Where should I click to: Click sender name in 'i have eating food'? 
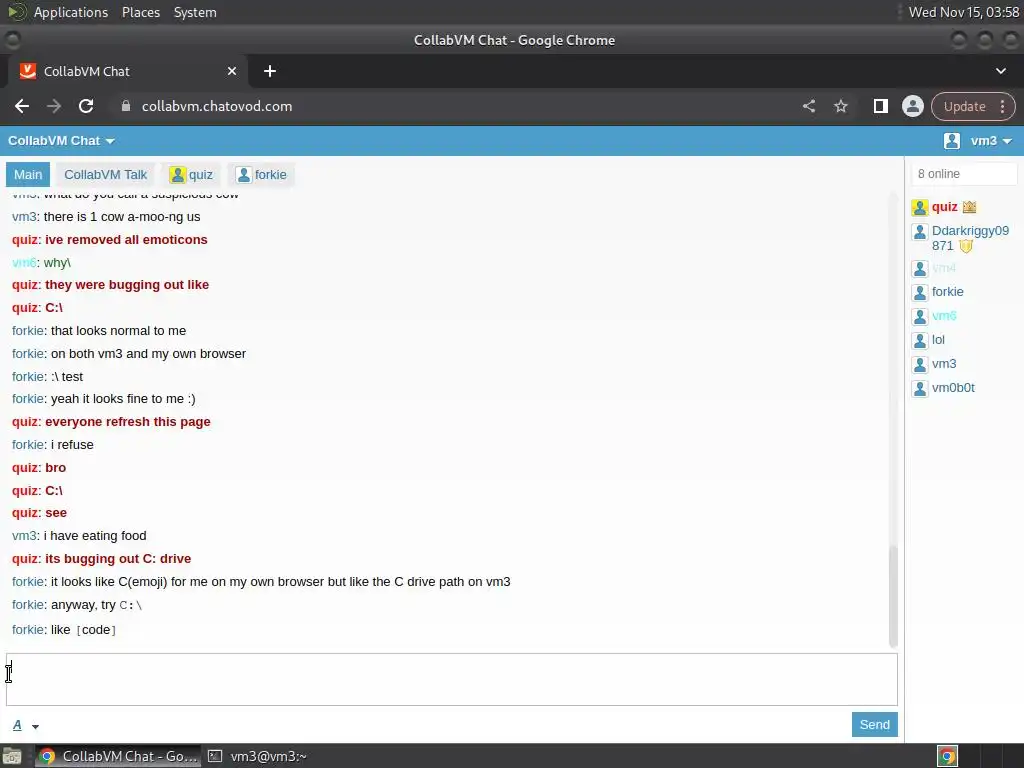24,536
